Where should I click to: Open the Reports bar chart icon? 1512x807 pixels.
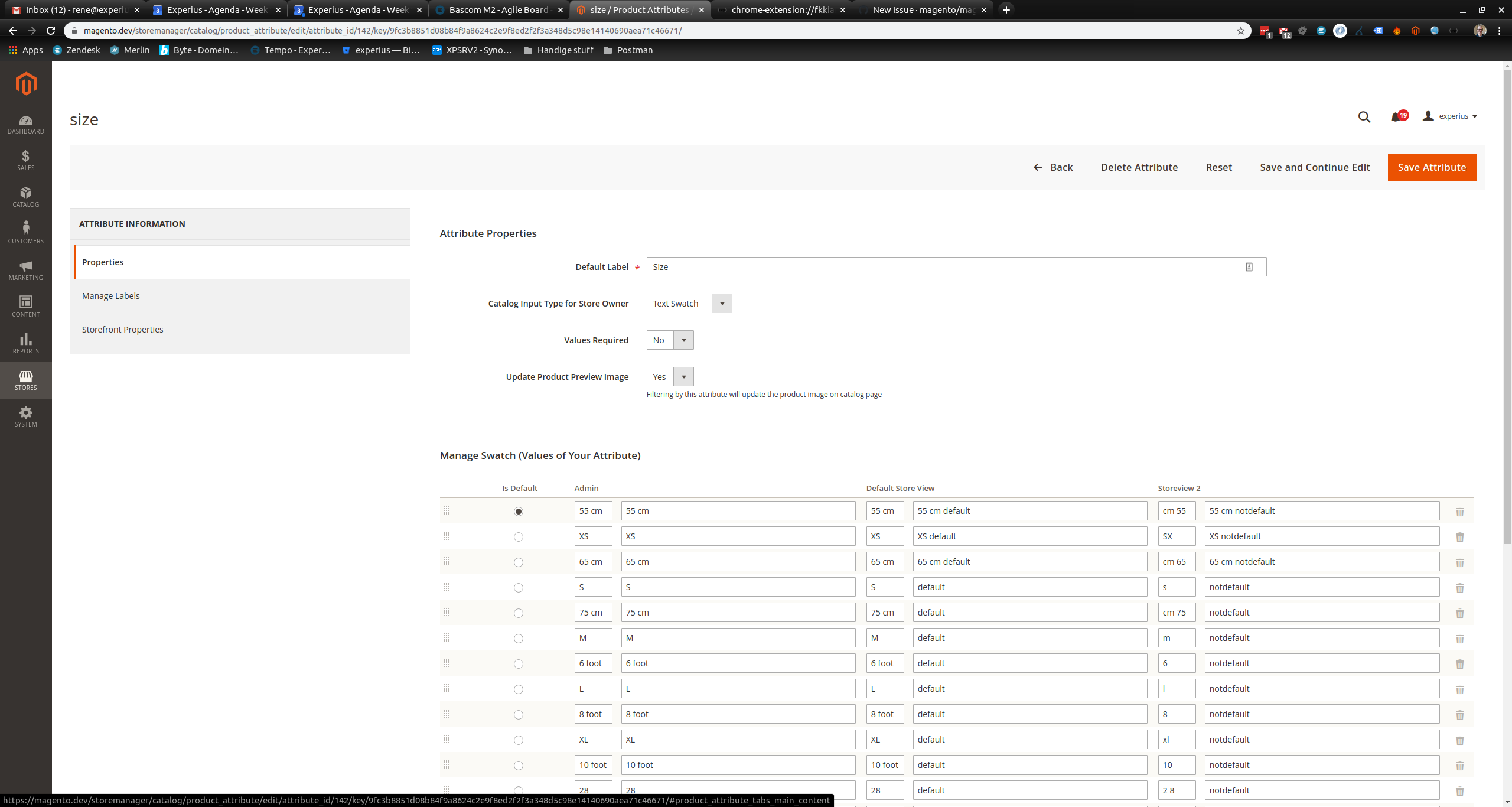click(25, 340)
